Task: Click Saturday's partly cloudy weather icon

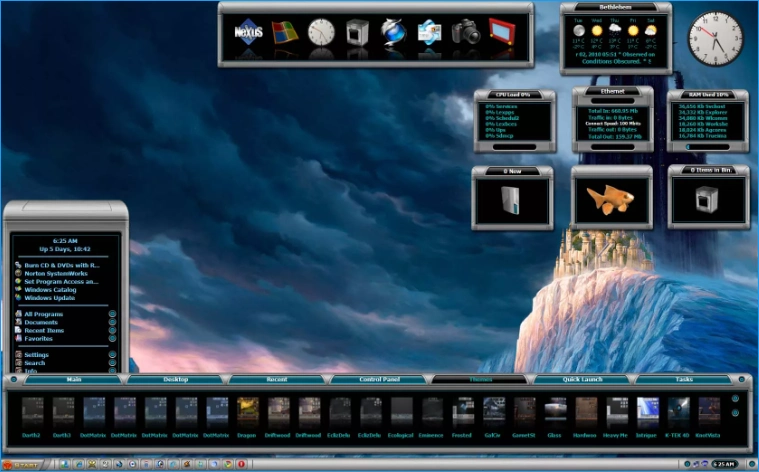Action: coord(651,30)
